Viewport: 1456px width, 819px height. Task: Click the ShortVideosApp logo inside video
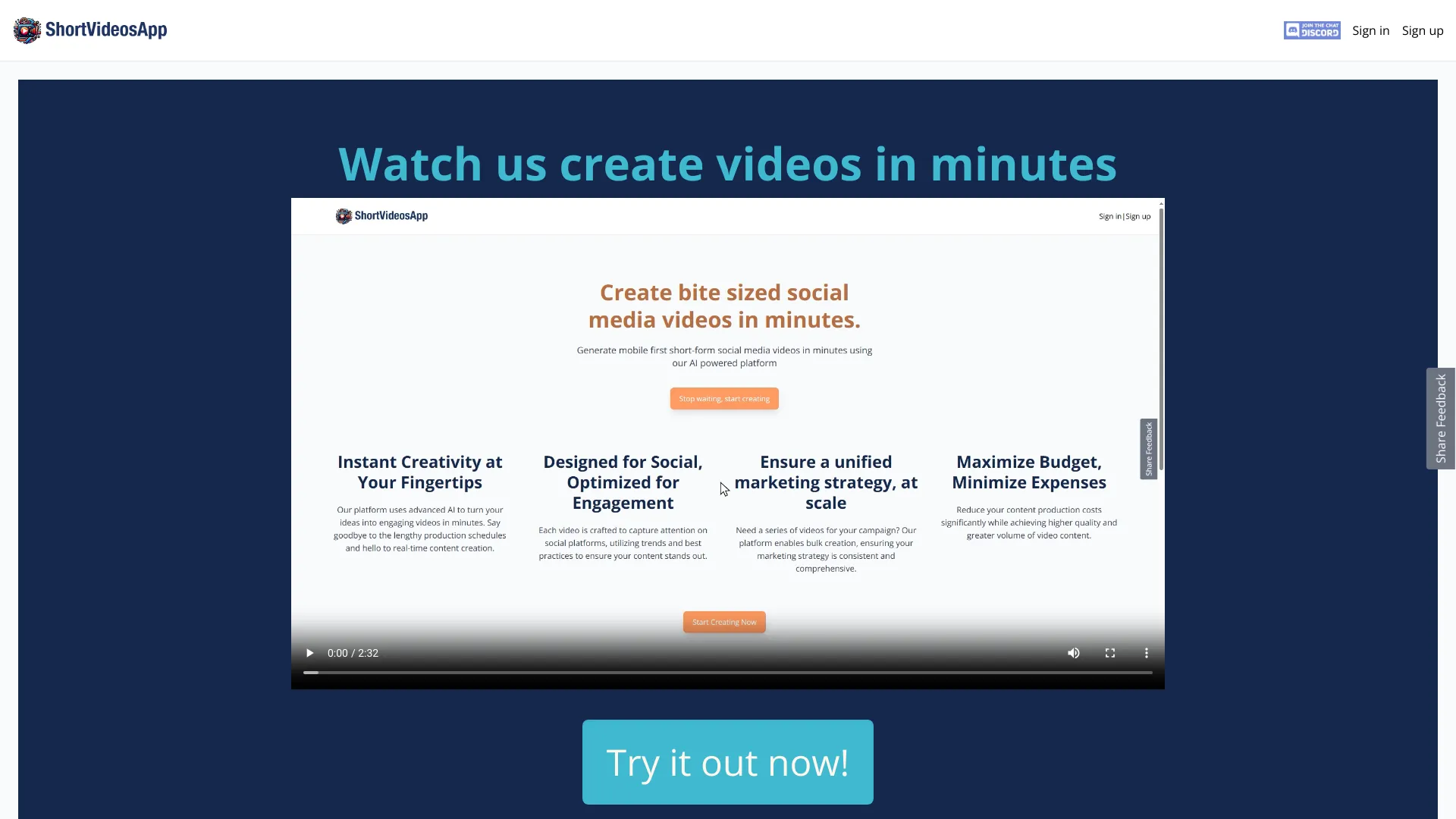pyautogui.click(x=382, y=216)
